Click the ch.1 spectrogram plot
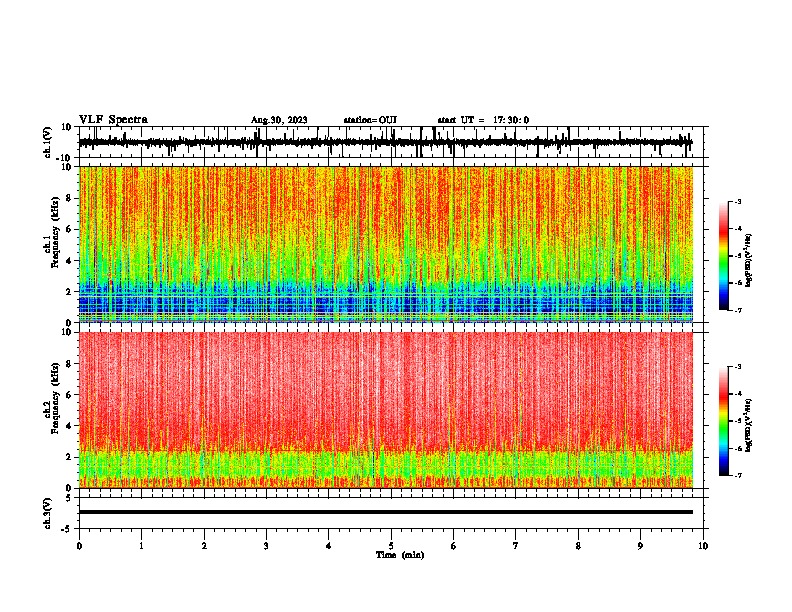This screenshot has height=612, width=792. click(386, 244)
